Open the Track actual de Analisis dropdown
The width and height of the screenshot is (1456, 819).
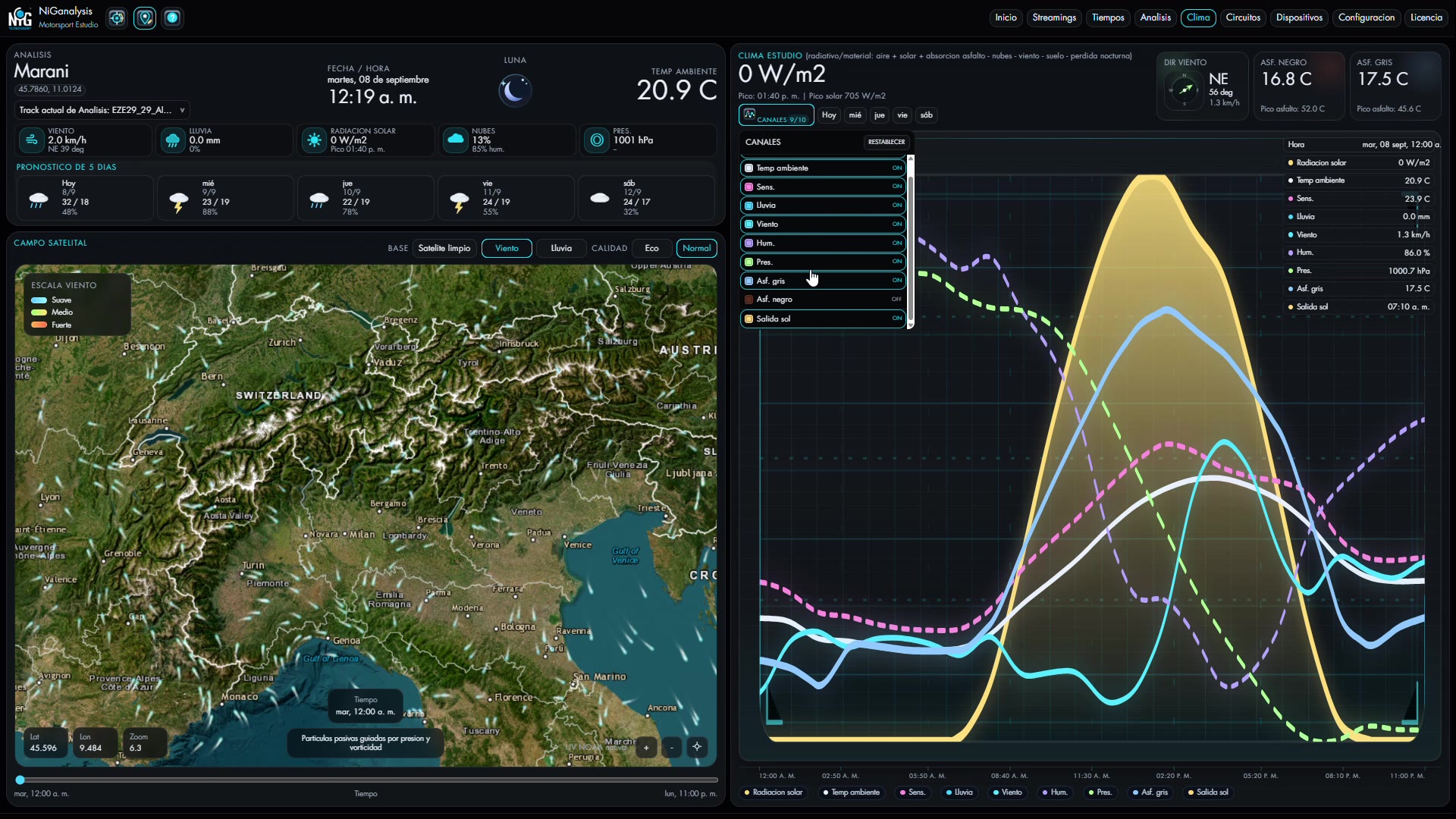(102, 110)
